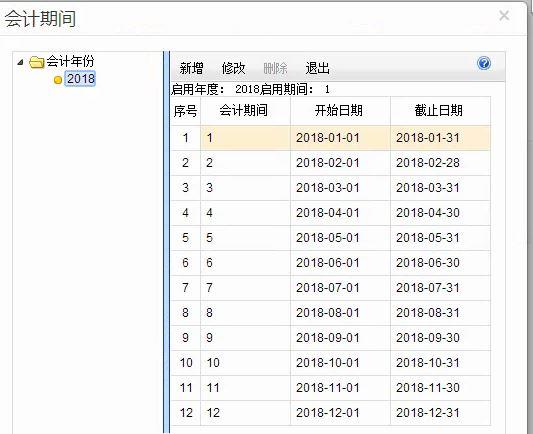Select start date 2018-10-01 cell
Viewport: 533px width, 434px height.
340,363
